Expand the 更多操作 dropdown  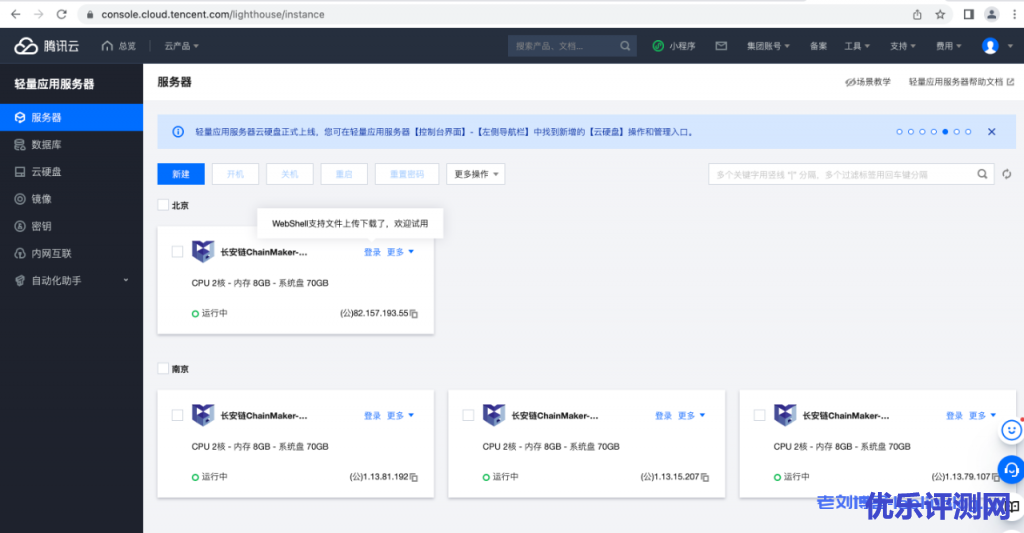tap(475, 174)
